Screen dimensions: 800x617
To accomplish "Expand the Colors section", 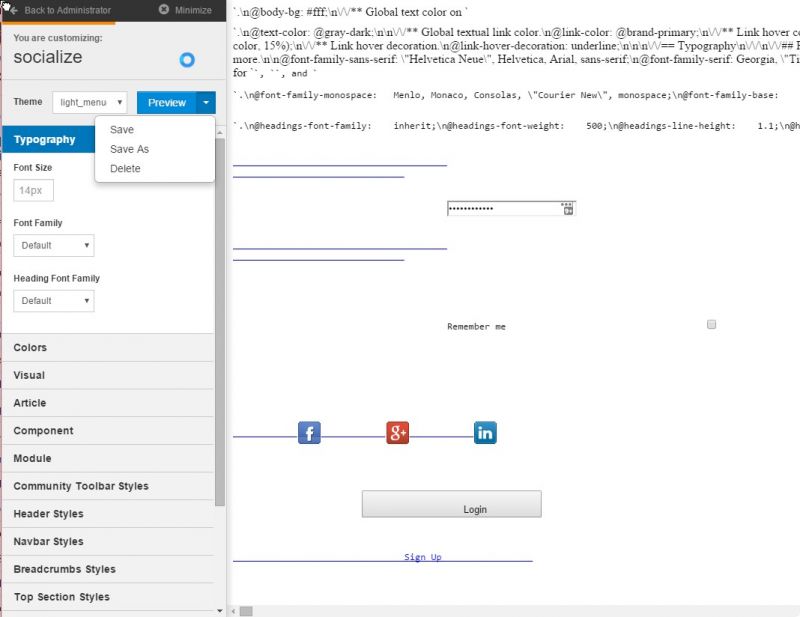I will click(108, 348).
